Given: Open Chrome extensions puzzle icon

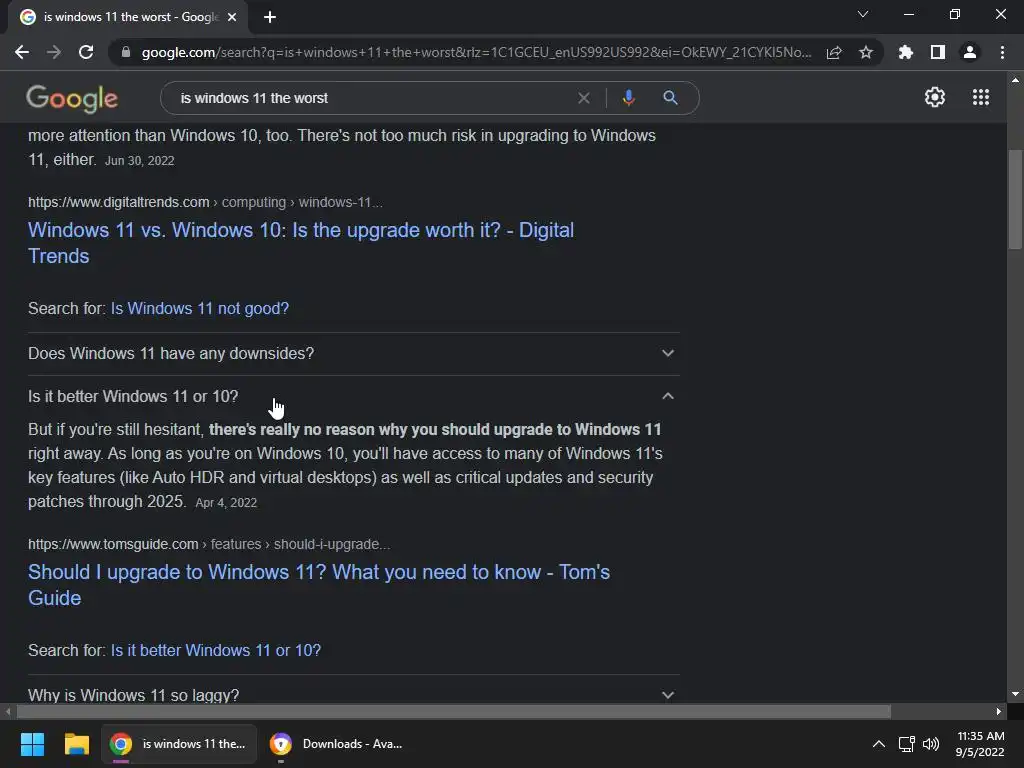Looking at the screenshot, I should point(905,52).
